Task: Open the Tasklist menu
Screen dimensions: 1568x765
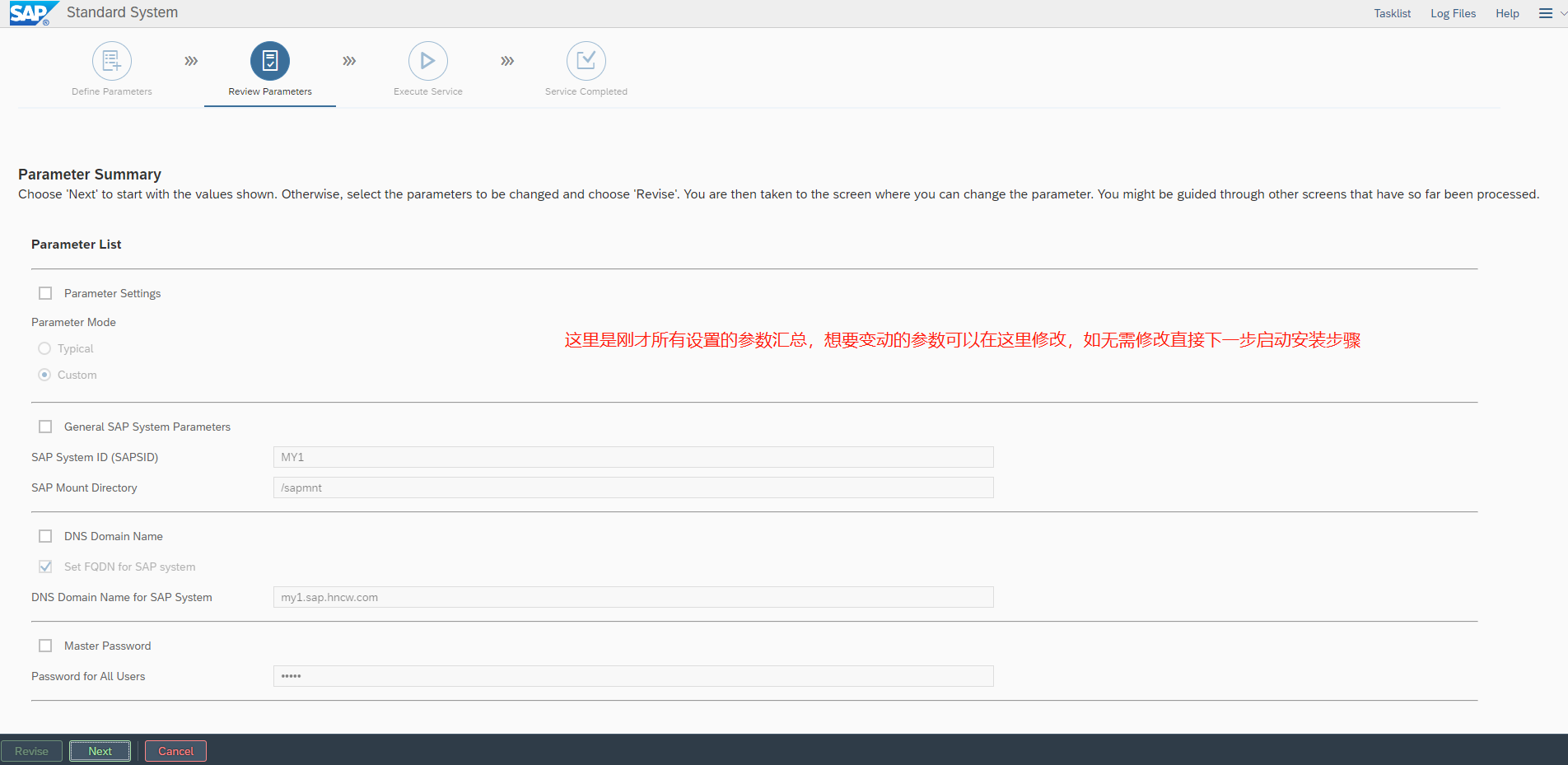Action: click(x=1392, y=13)
